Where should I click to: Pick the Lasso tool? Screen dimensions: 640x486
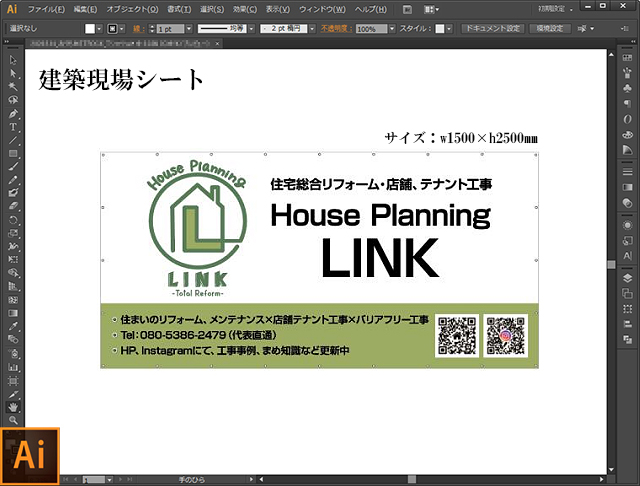pos(13,100)
